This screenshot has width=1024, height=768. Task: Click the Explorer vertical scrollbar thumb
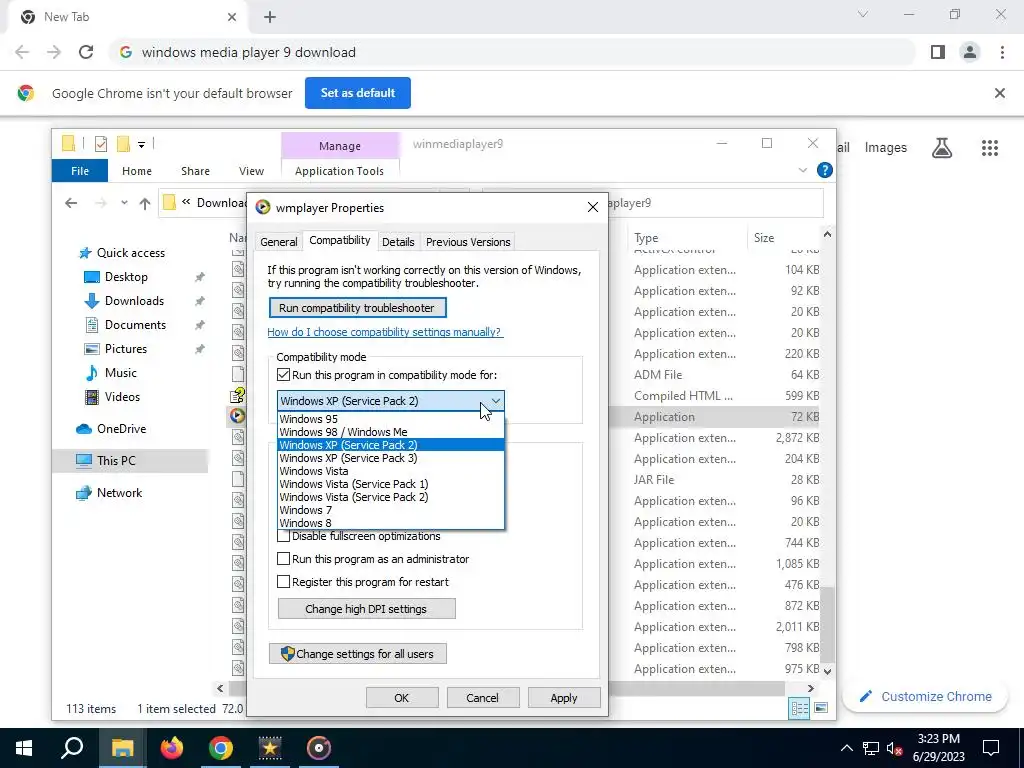pos(827,624)
